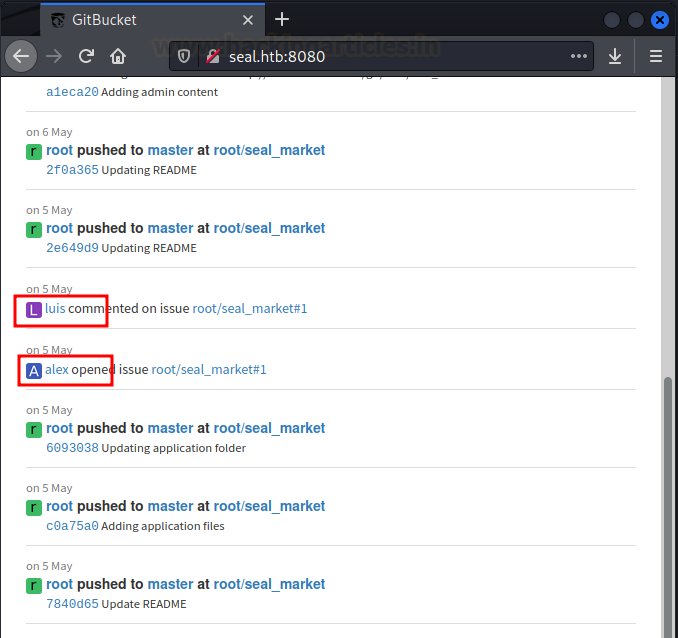Click root avatar beside commit 2e649d9
The image size is (678, 638).
pyautogui.click(x=34, y=230)
